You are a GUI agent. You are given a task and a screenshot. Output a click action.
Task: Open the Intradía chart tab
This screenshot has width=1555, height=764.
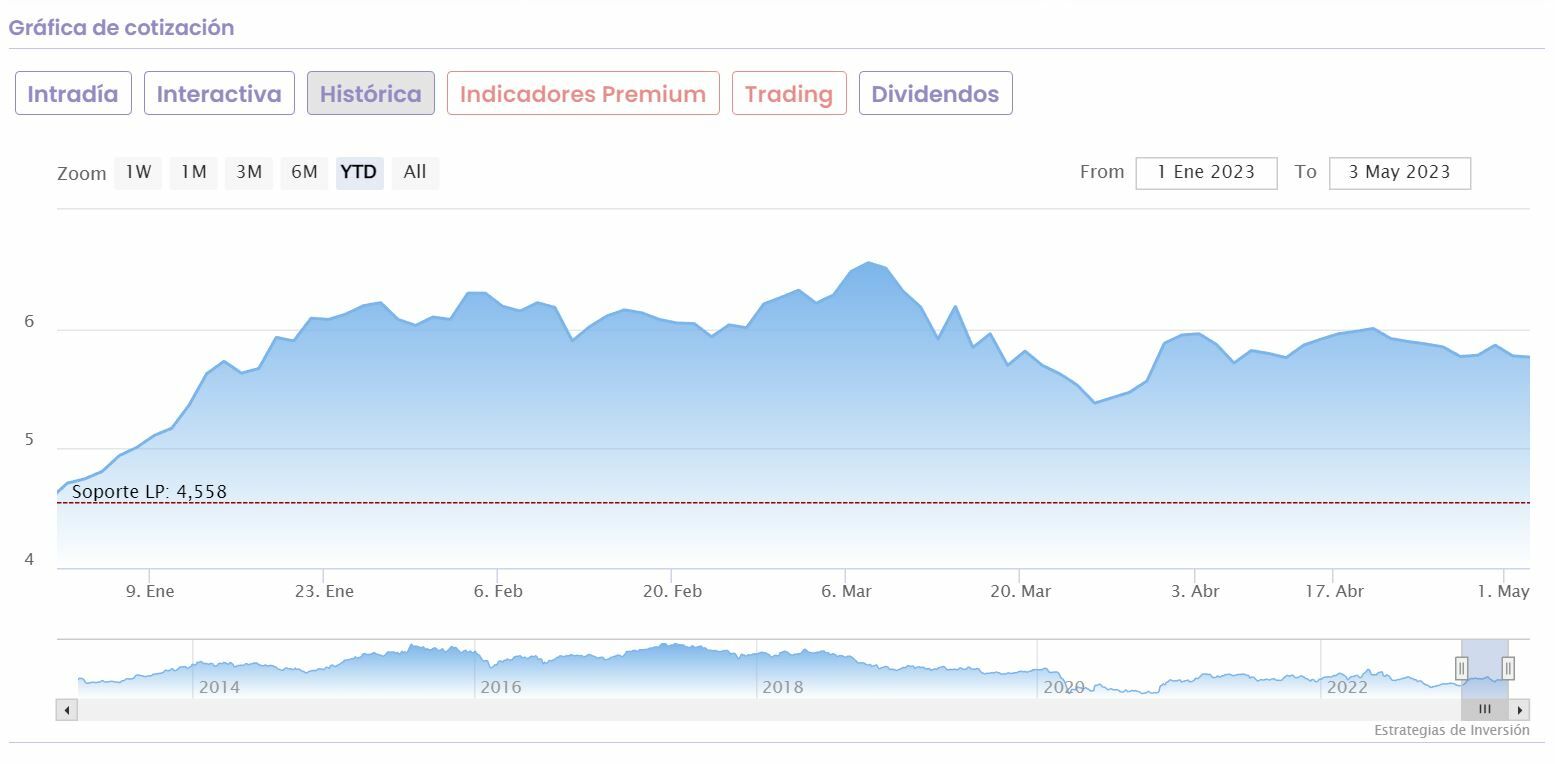(73, 94)
